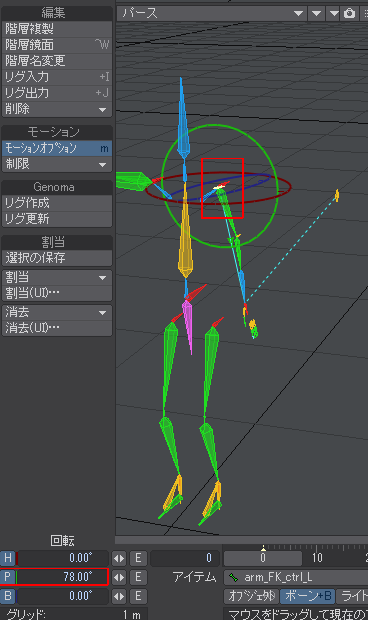Open the middle dropdown arrow in viewport header
This screenshot has width=368, height=620.
[316, 13]
